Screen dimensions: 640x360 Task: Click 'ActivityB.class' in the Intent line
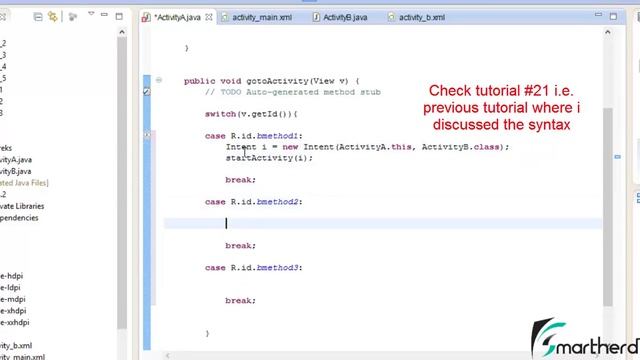pyautogui.click(x=460, y=147)
